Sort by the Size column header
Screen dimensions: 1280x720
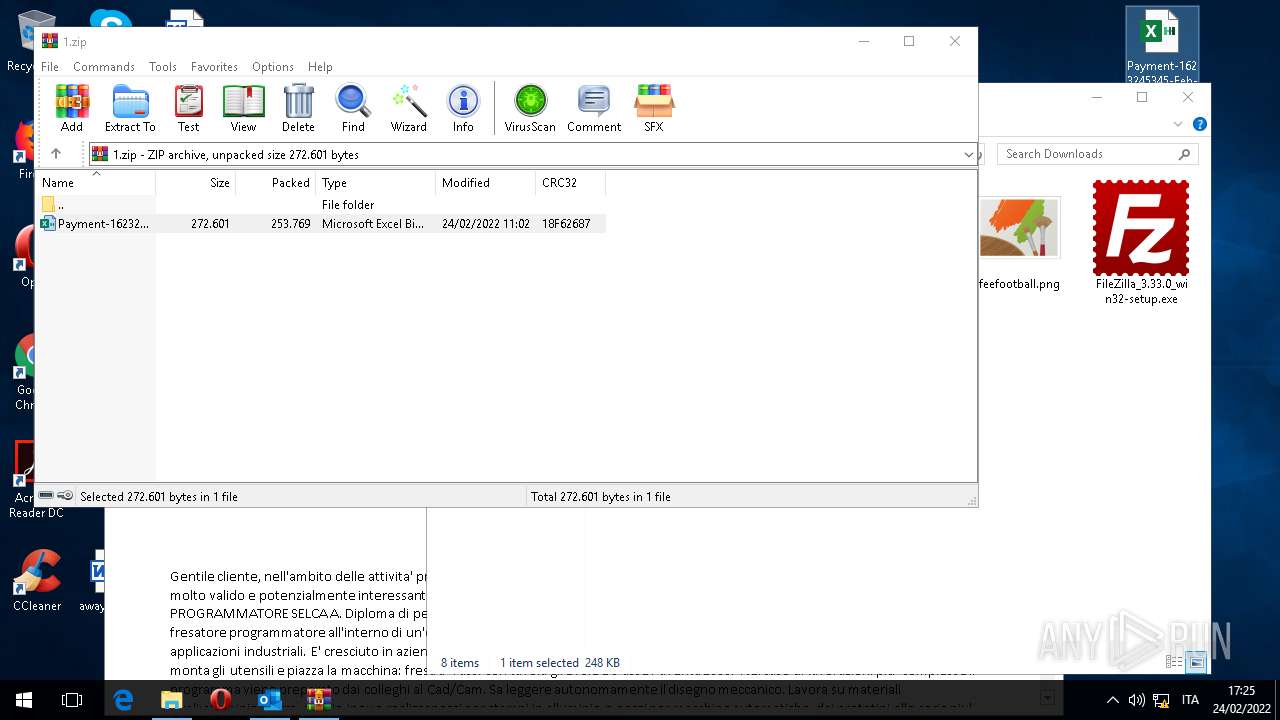(x=196, y=183)
